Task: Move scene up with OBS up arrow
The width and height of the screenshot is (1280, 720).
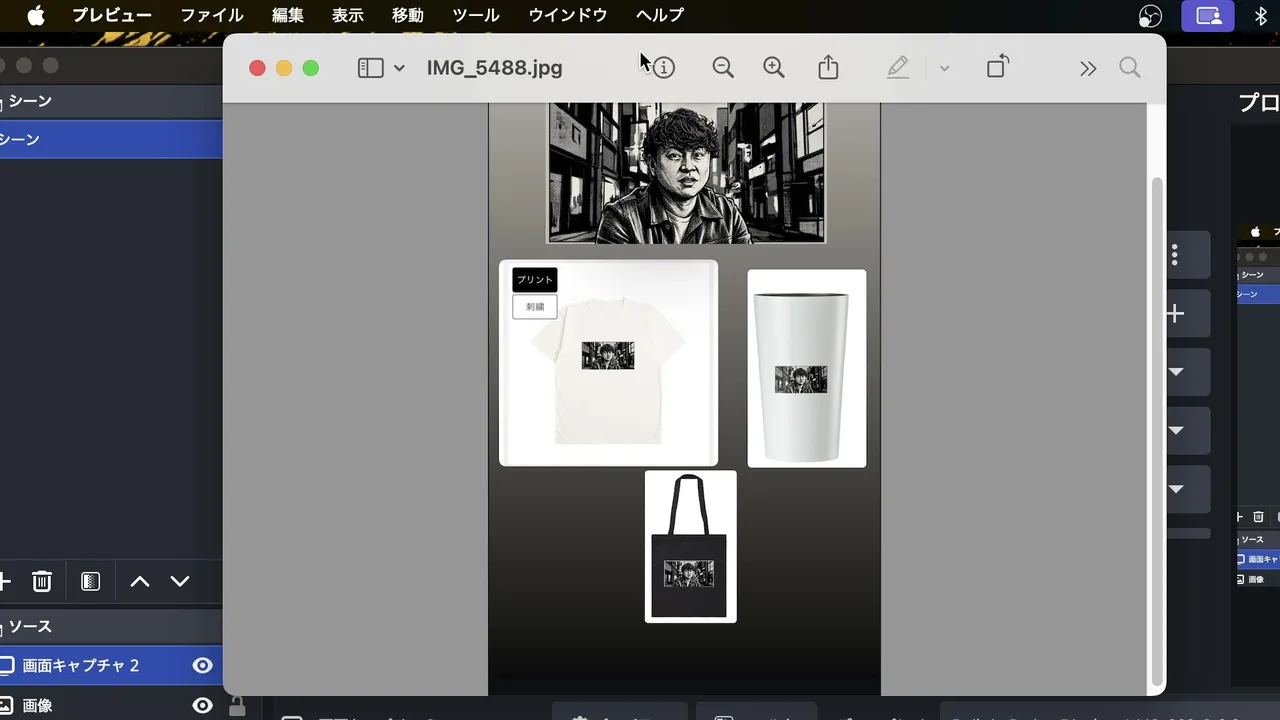Action: 140,581
